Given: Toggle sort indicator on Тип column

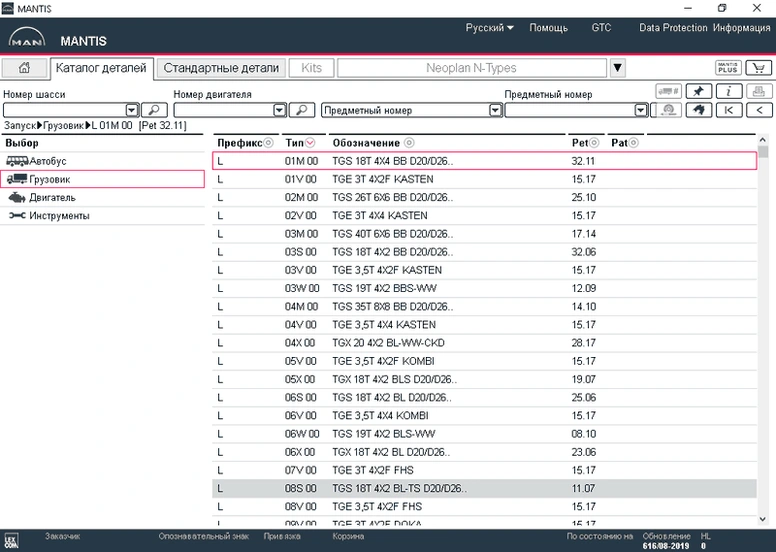Looking at the screenshot, I should pyautogui.click(x=310, y=143).
